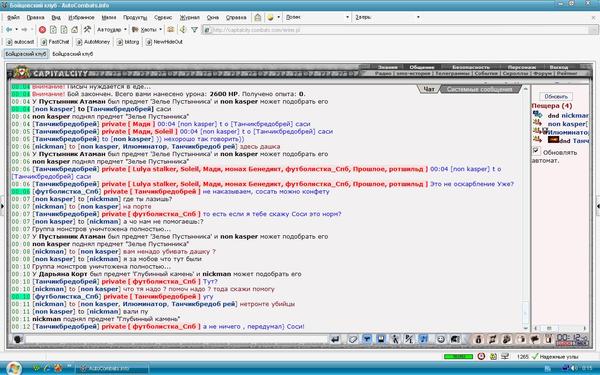Click the chat vertical scrollbar
This screenshot has height=375, width=600.
click(525, 208)
